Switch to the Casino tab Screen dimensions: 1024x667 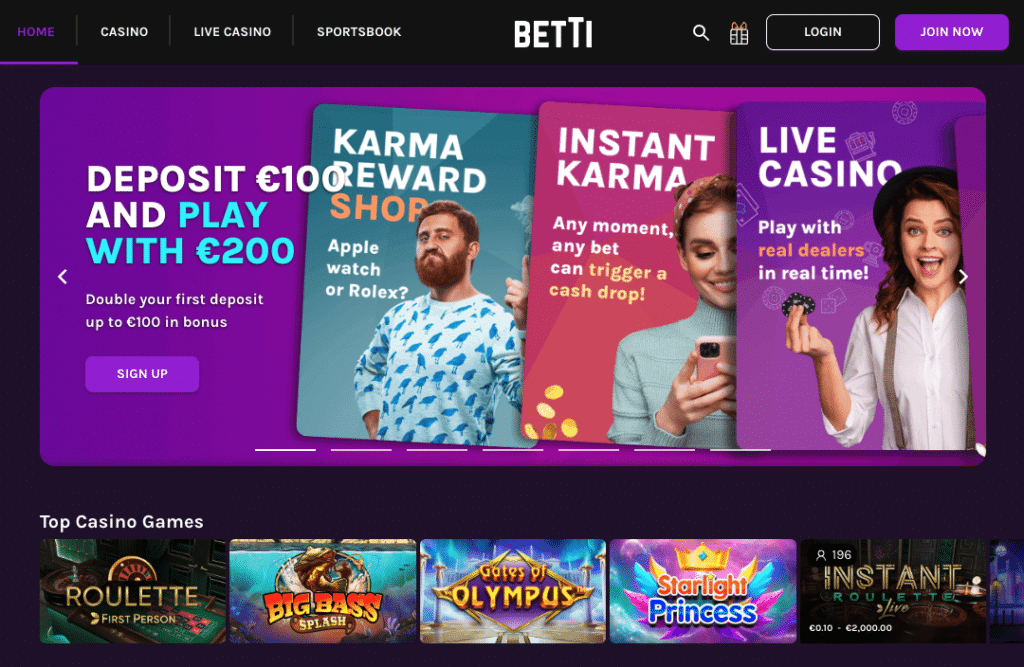coord(124,31)
